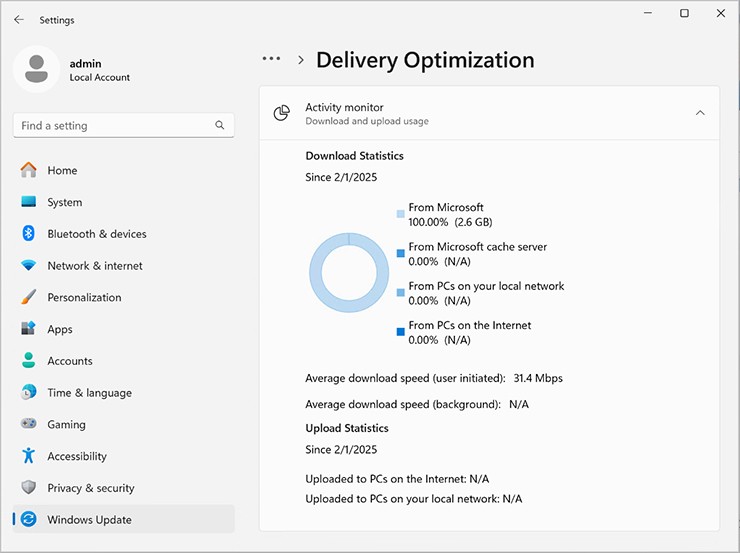Open the System settings page
Viewport: 740px width, 553px height.
tap(64, 202)
